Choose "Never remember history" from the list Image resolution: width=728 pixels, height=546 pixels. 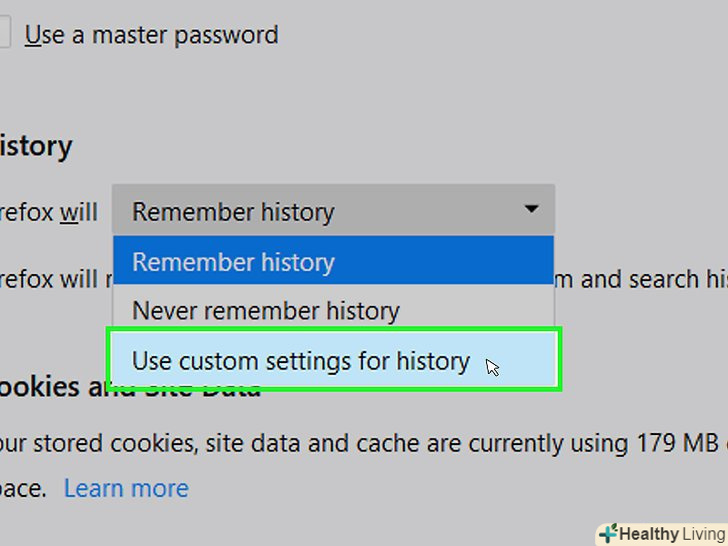click(x=266, y=311)
